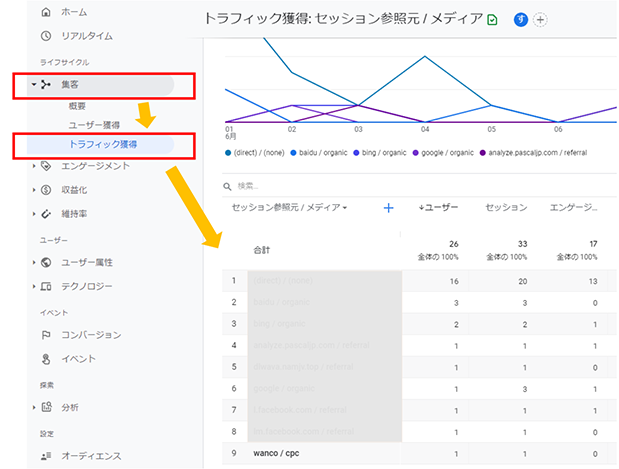Add a comparison with the circled plus button

(541, 19)
